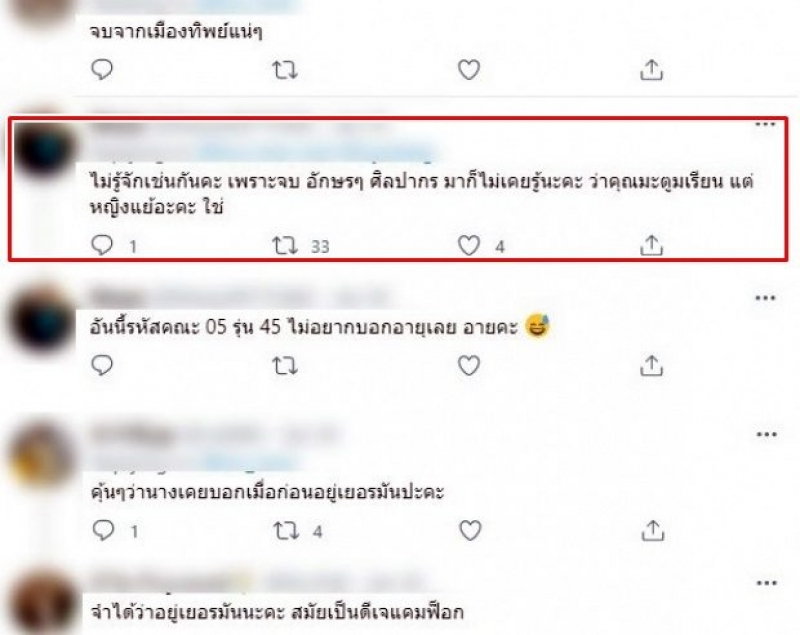Share the เมืองทิพย์แน่ๆ tweet
This screenshot has width=800, height=635.
(x=652, y=70)
